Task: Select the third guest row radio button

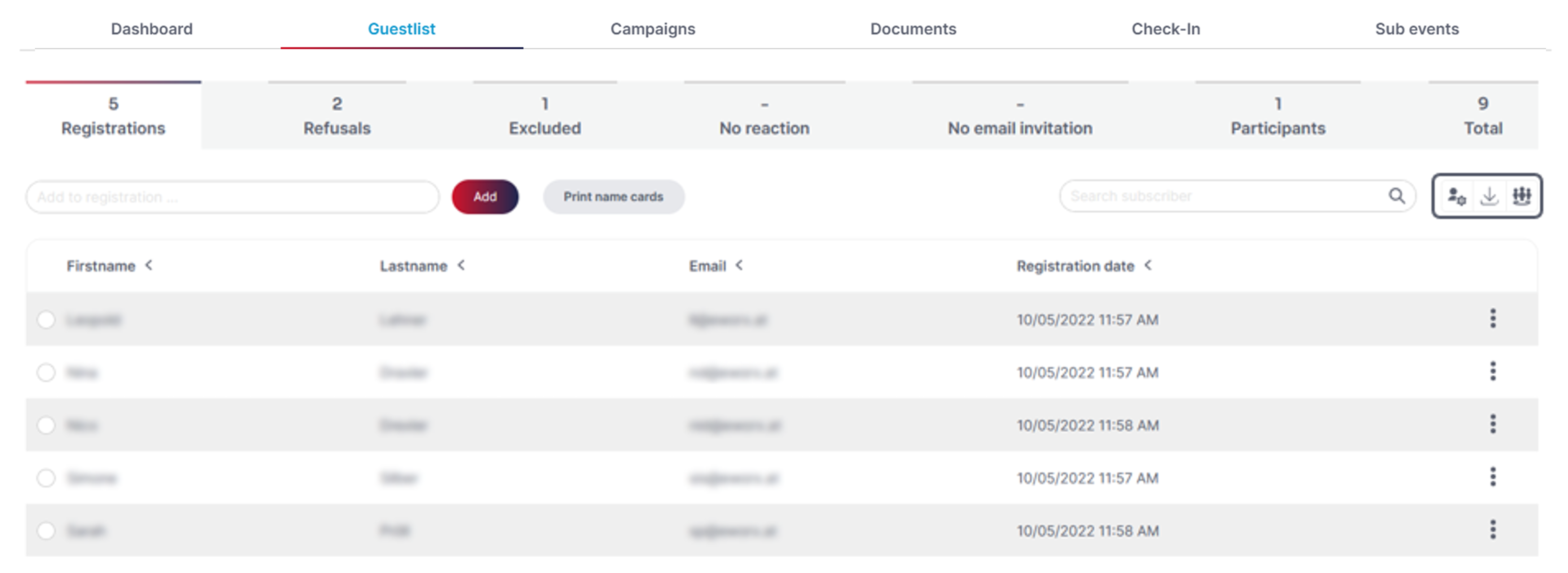Action: pyautogui.click(x=46, y=425)
